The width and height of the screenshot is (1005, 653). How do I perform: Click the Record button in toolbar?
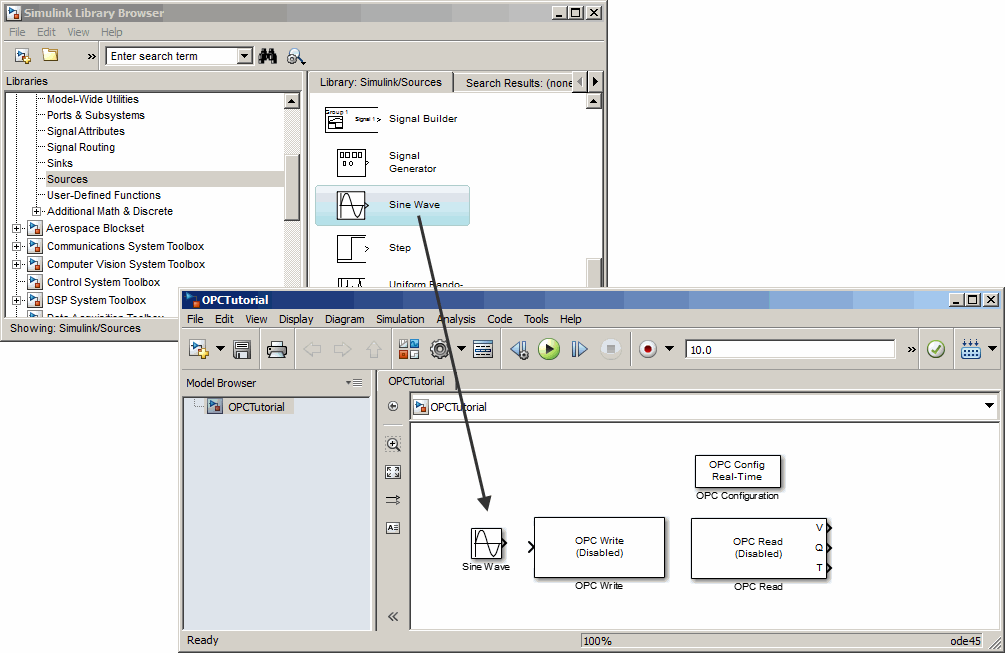click(648, 349)
